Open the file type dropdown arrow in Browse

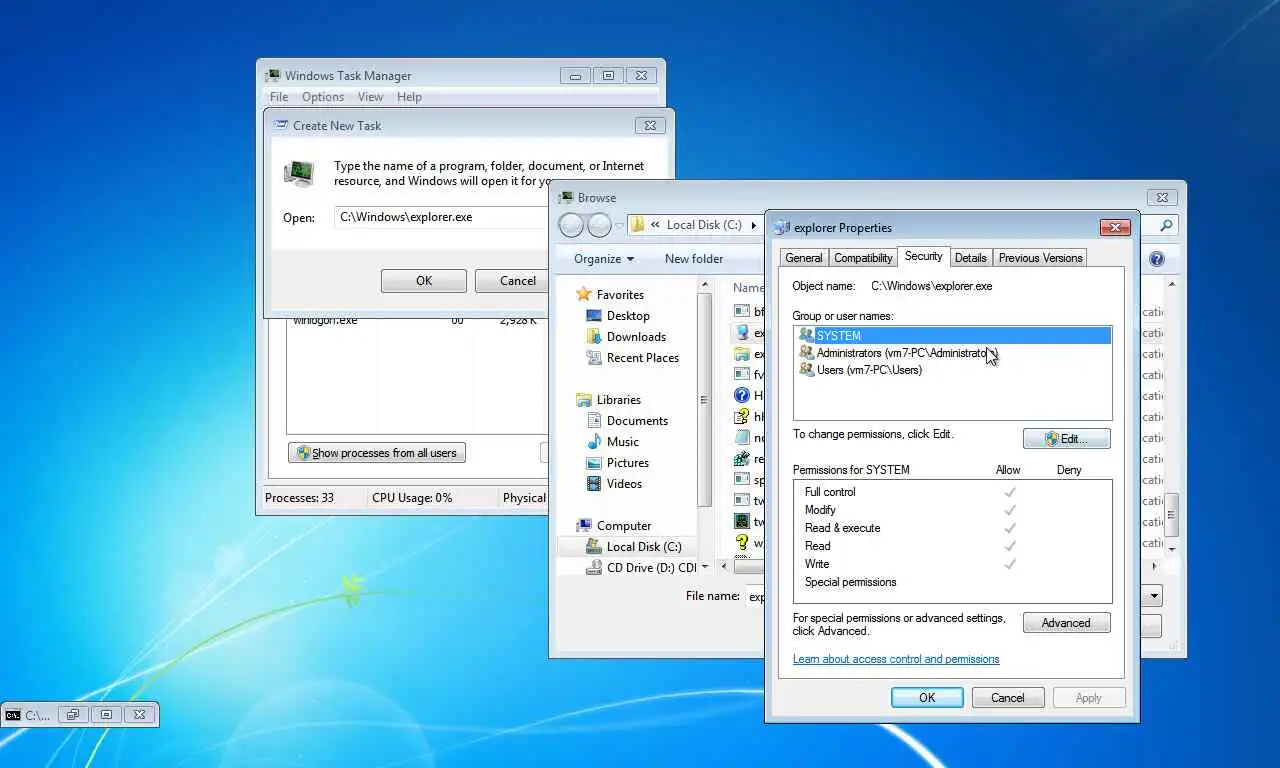pos(1154,596)
